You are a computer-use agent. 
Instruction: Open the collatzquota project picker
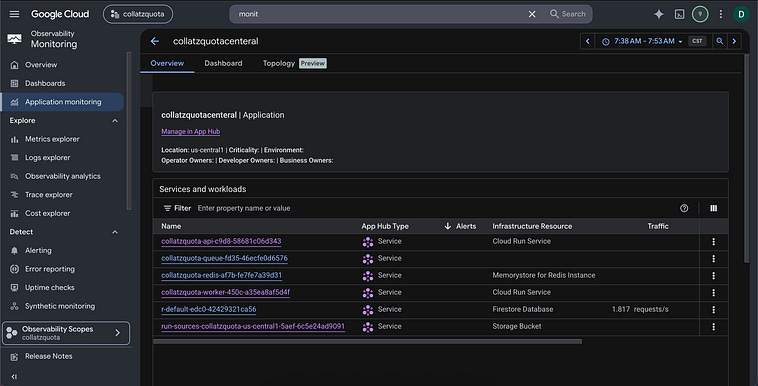tap(138, 14)
